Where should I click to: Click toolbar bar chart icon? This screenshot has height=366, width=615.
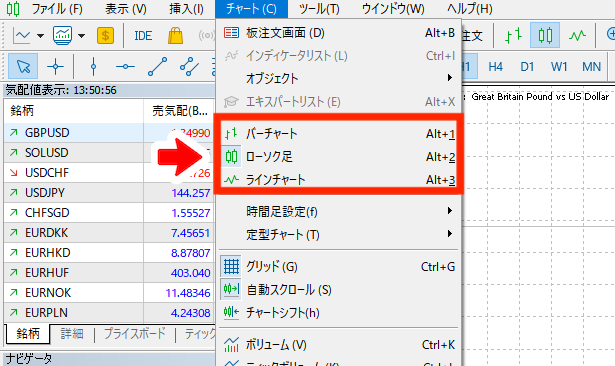(x=513, y=36)
